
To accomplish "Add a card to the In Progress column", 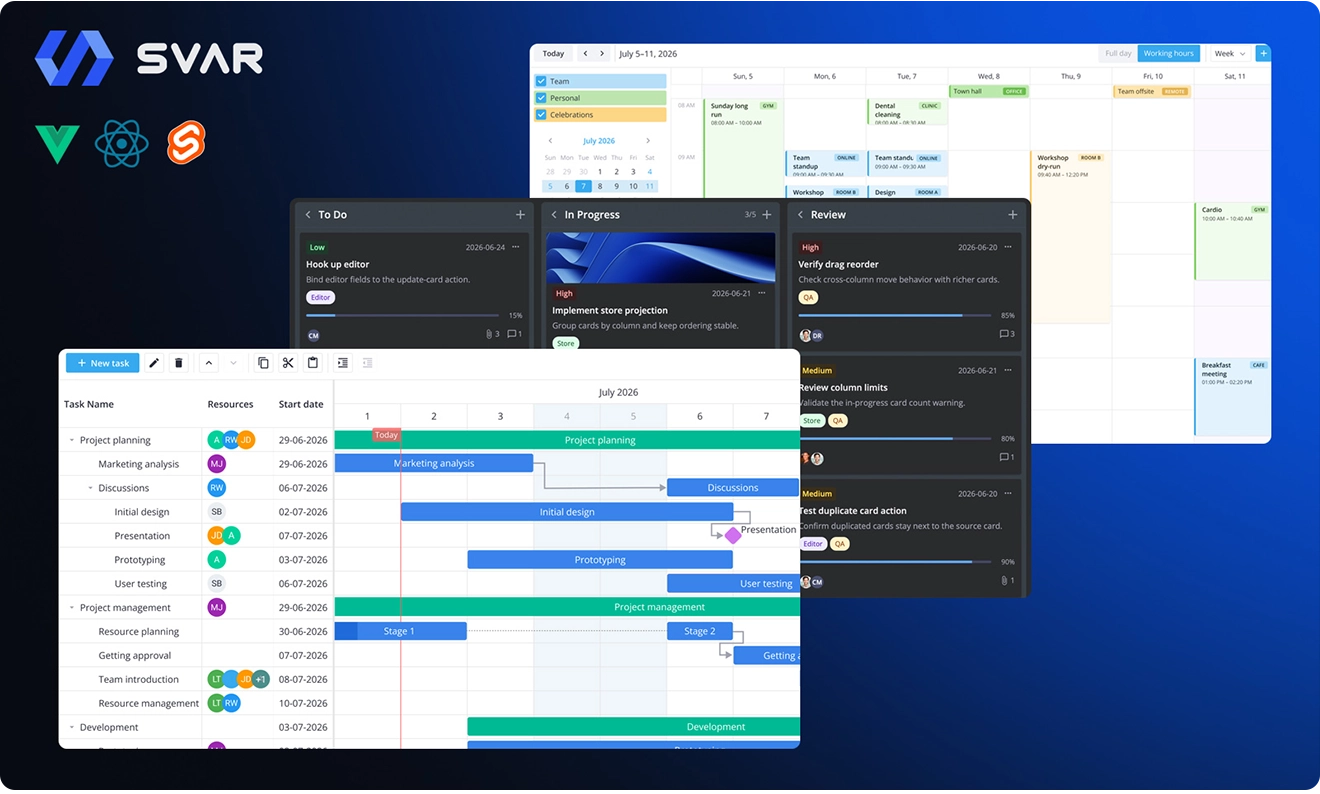I will [x=767, y=215].
